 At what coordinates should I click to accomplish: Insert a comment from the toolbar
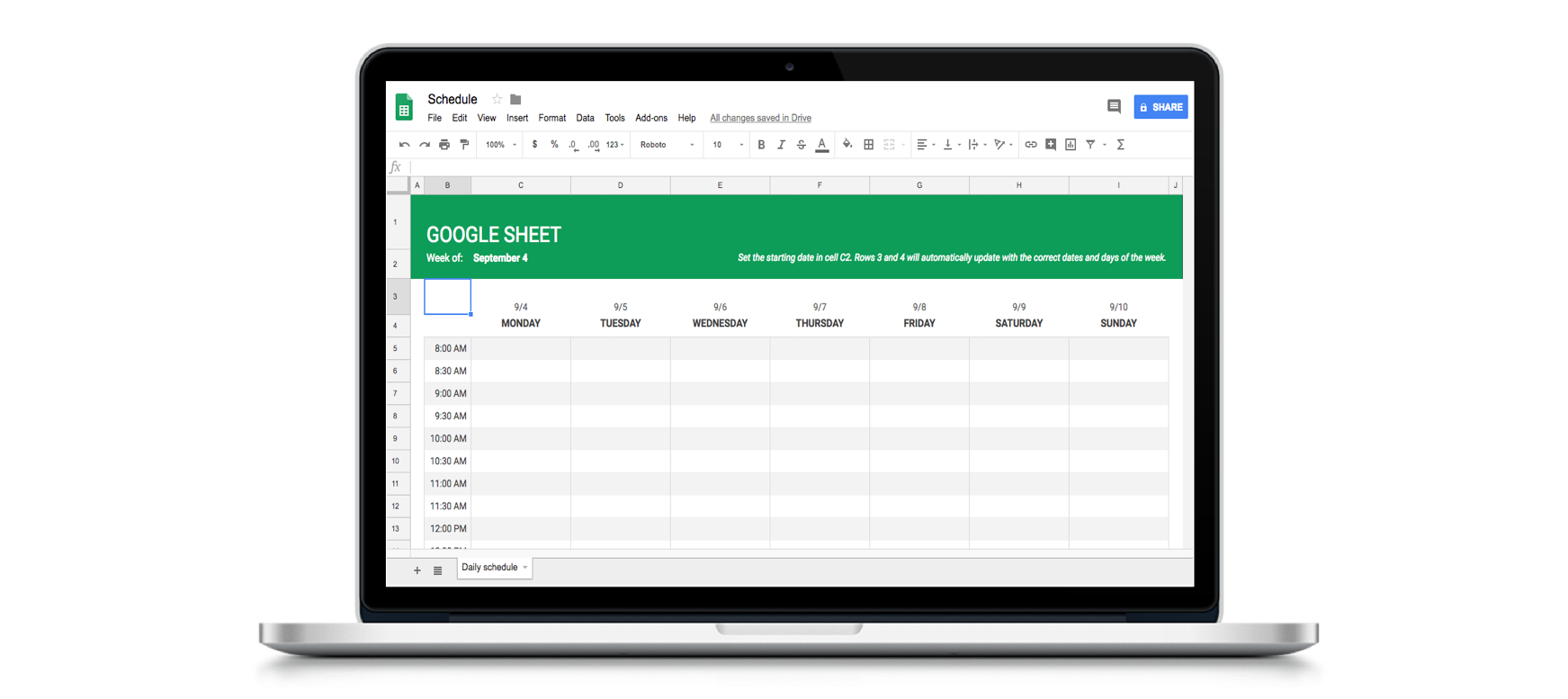click(x=1051, y=144)
